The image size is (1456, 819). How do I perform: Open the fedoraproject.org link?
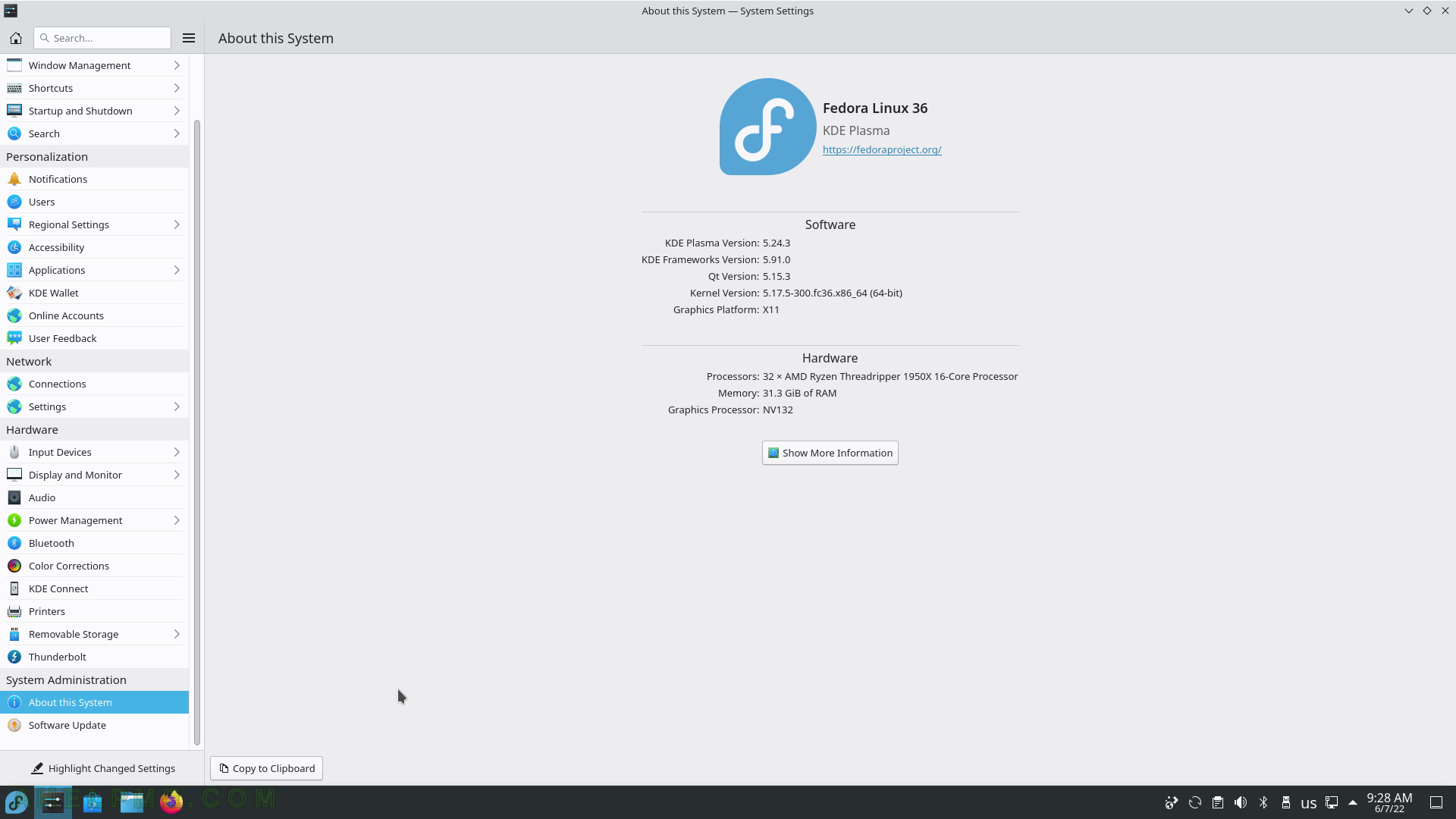[x=882, y=149]
